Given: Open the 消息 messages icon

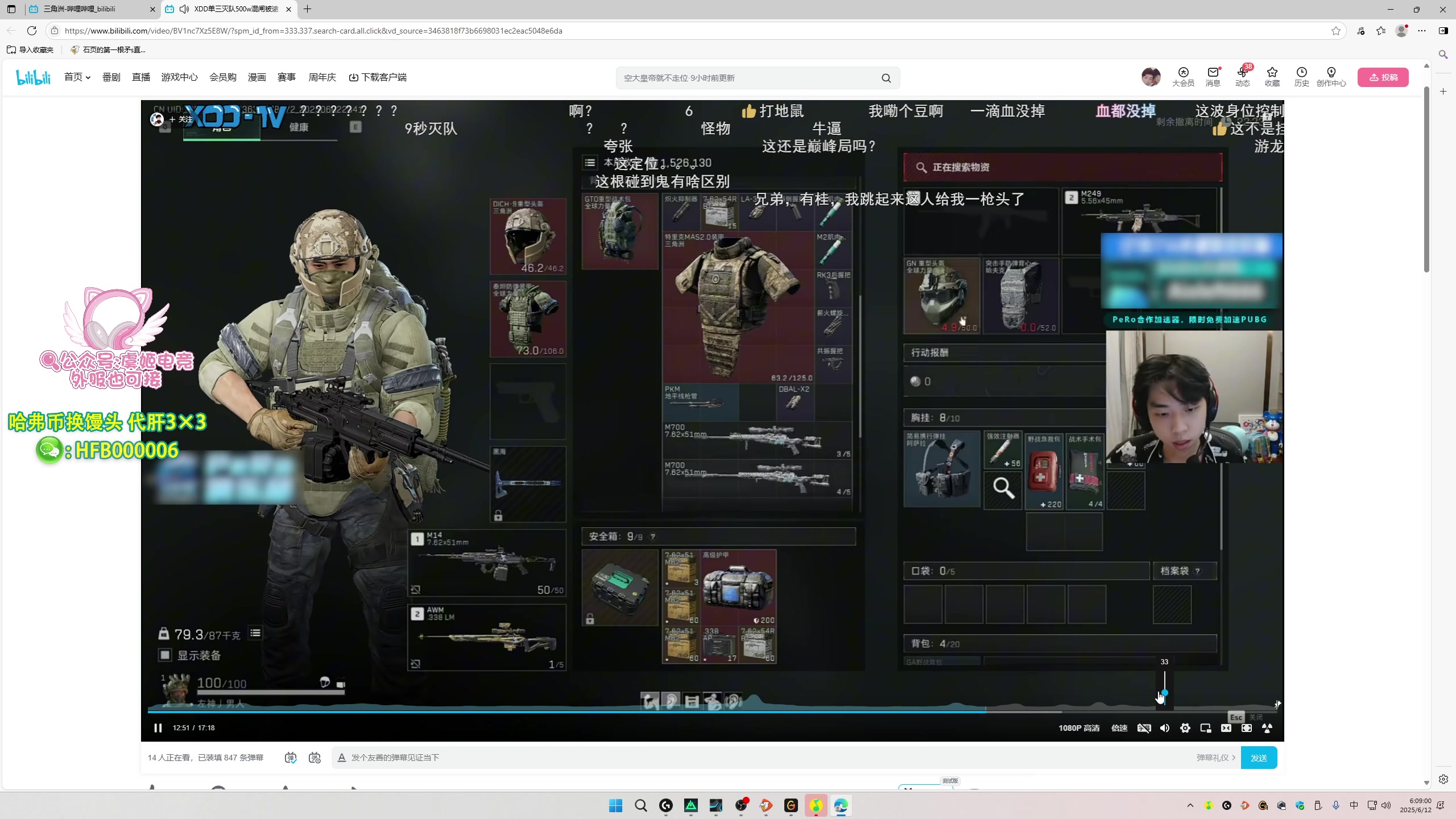Looking at the screenshot, I should (1213, 77).
